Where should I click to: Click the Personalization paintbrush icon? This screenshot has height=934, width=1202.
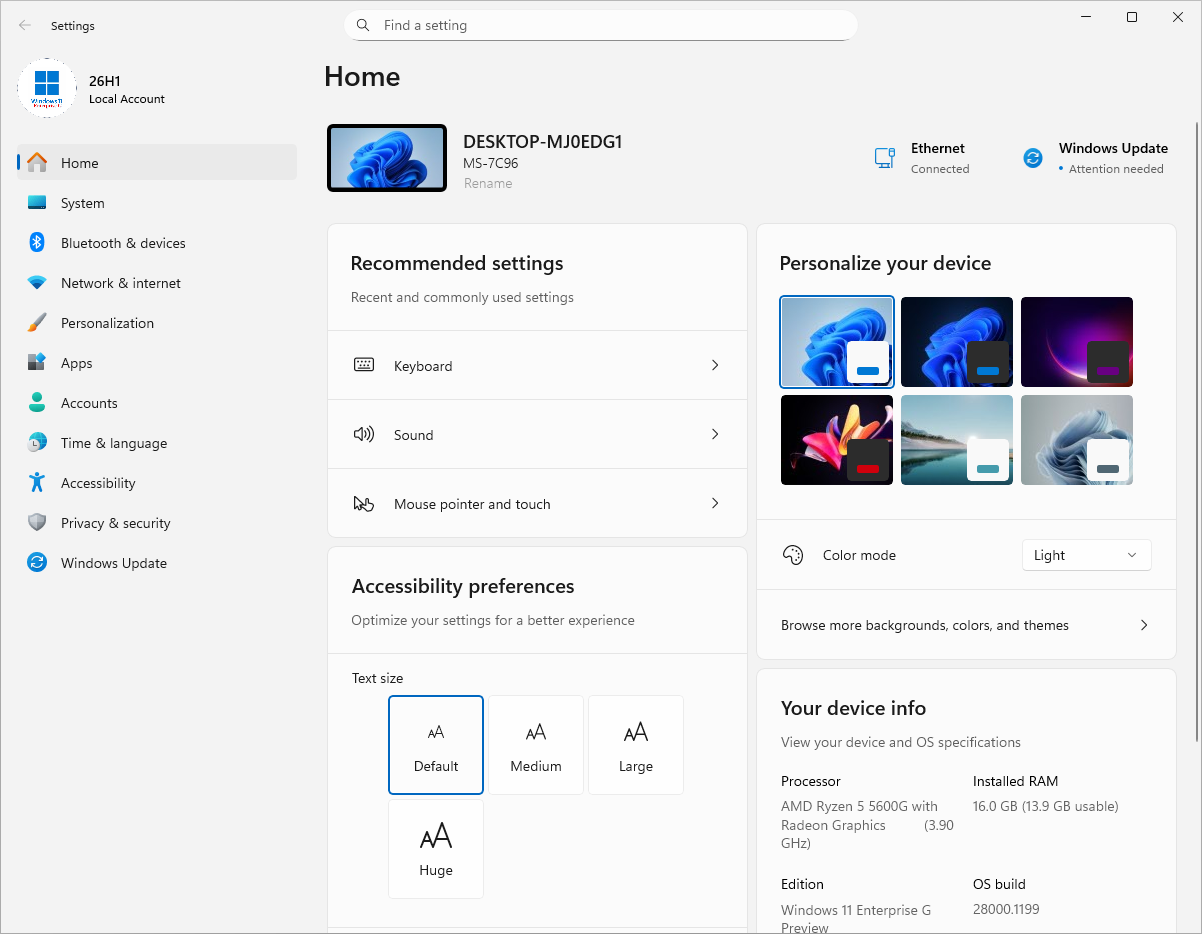37,323
